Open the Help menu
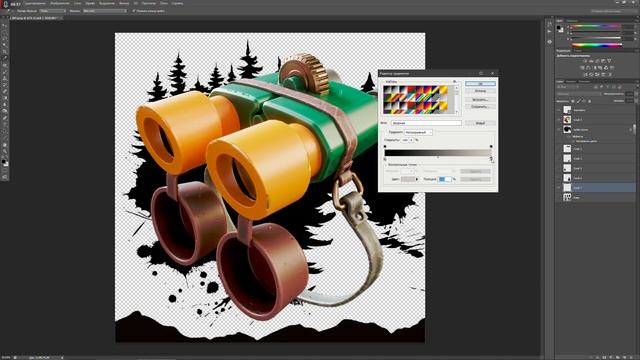Screen dimensions: 640x360 click(177, 3)
